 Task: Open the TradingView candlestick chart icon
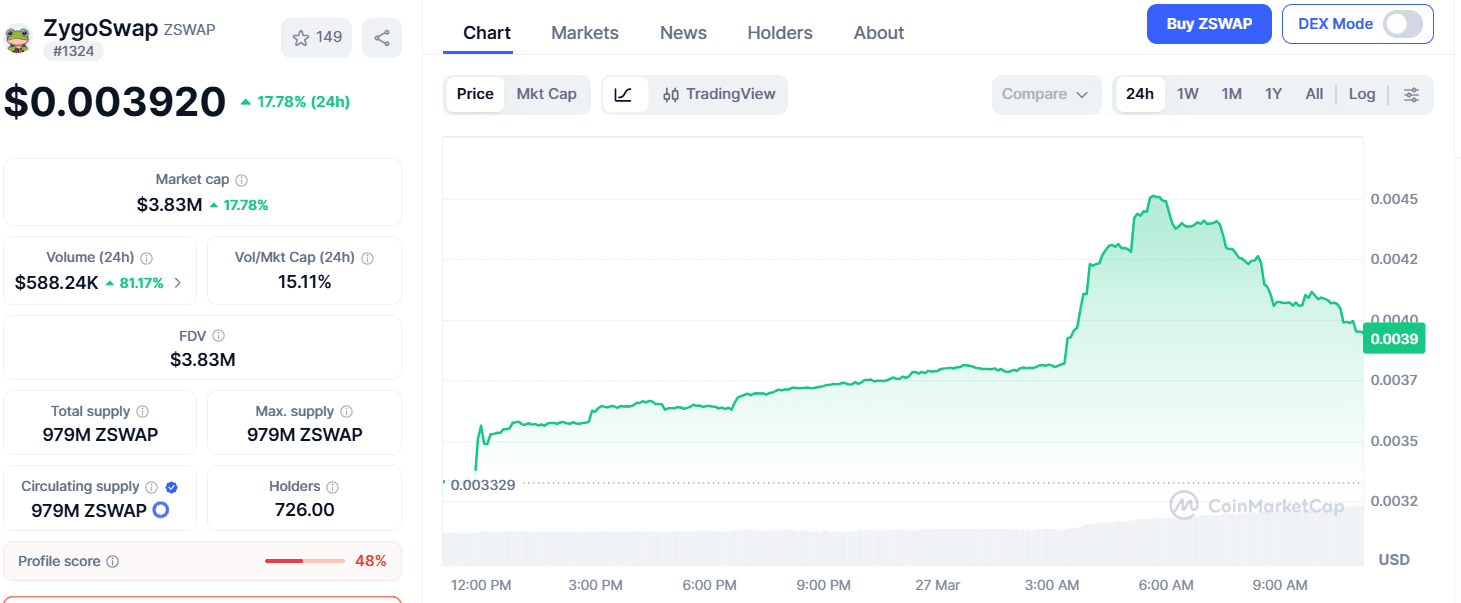(671, 94)
